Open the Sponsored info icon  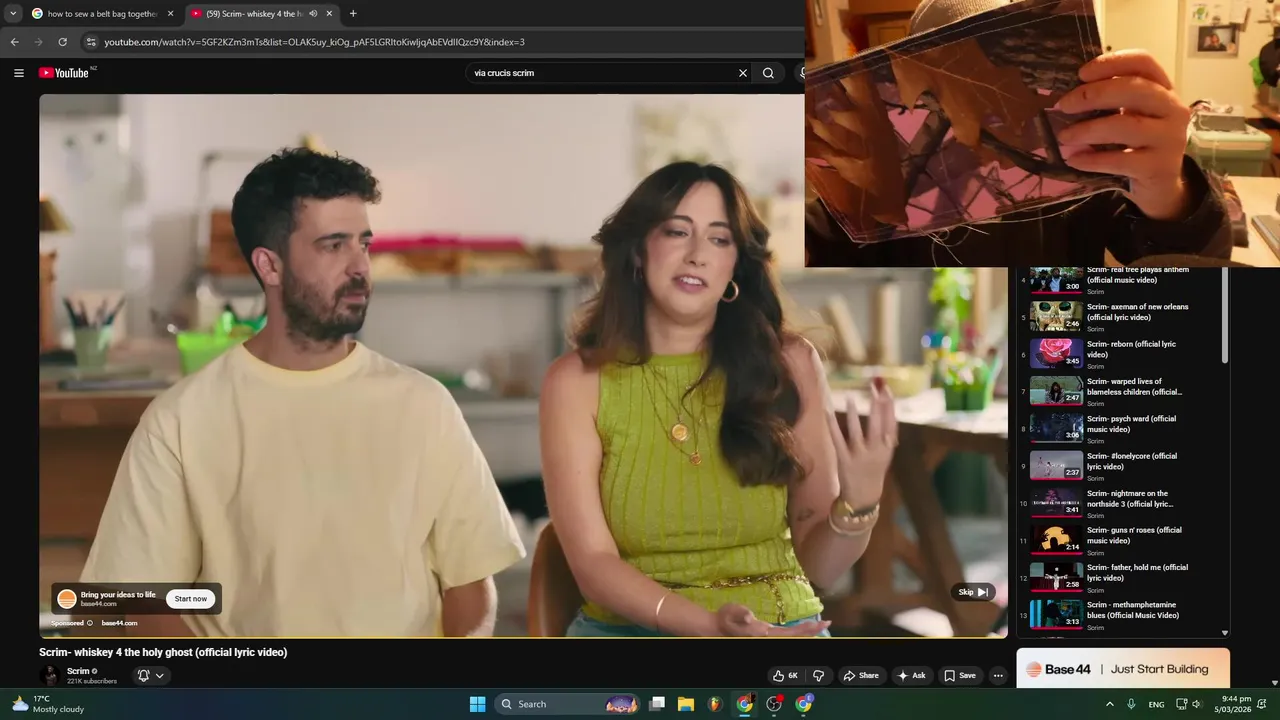tap(89, 623)
